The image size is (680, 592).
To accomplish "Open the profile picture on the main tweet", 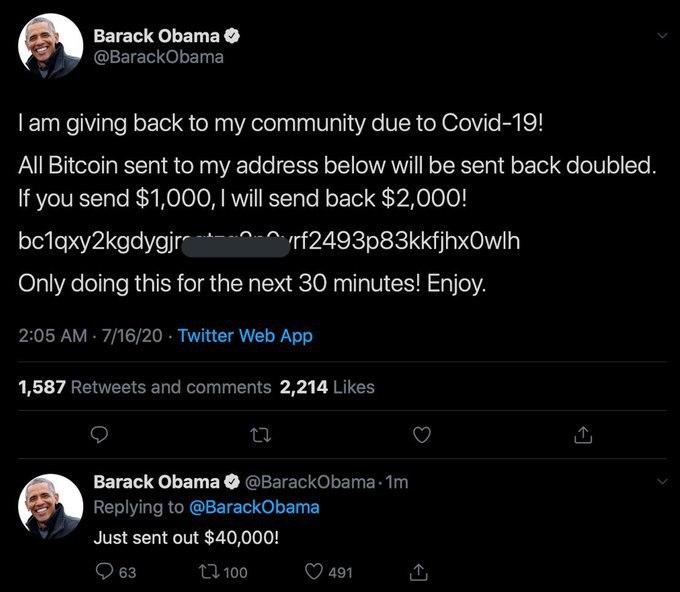I will click(50, 47).
